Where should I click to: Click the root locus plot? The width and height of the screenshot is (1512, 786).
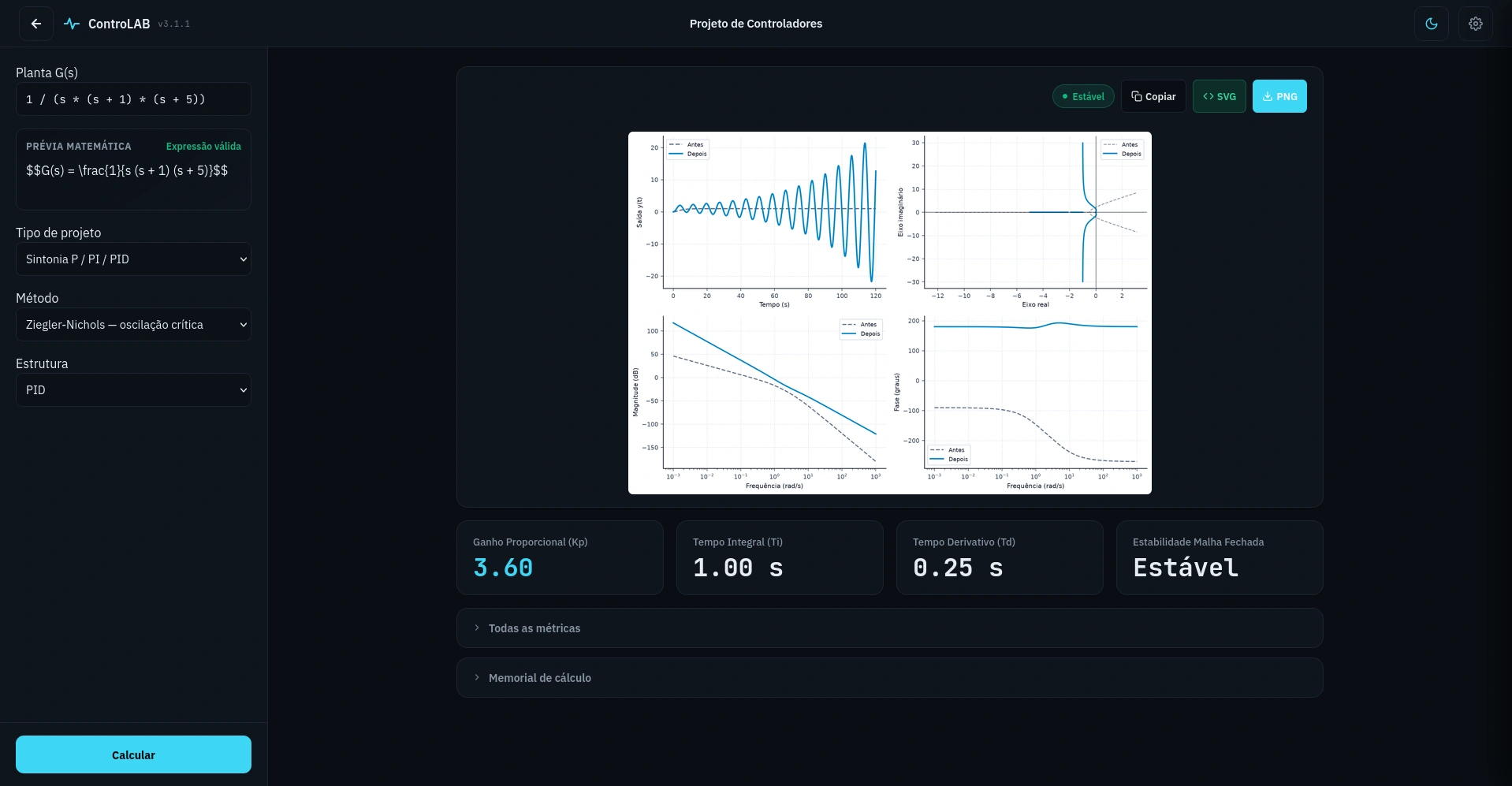pyautogui.click(x=1035, y=213)
